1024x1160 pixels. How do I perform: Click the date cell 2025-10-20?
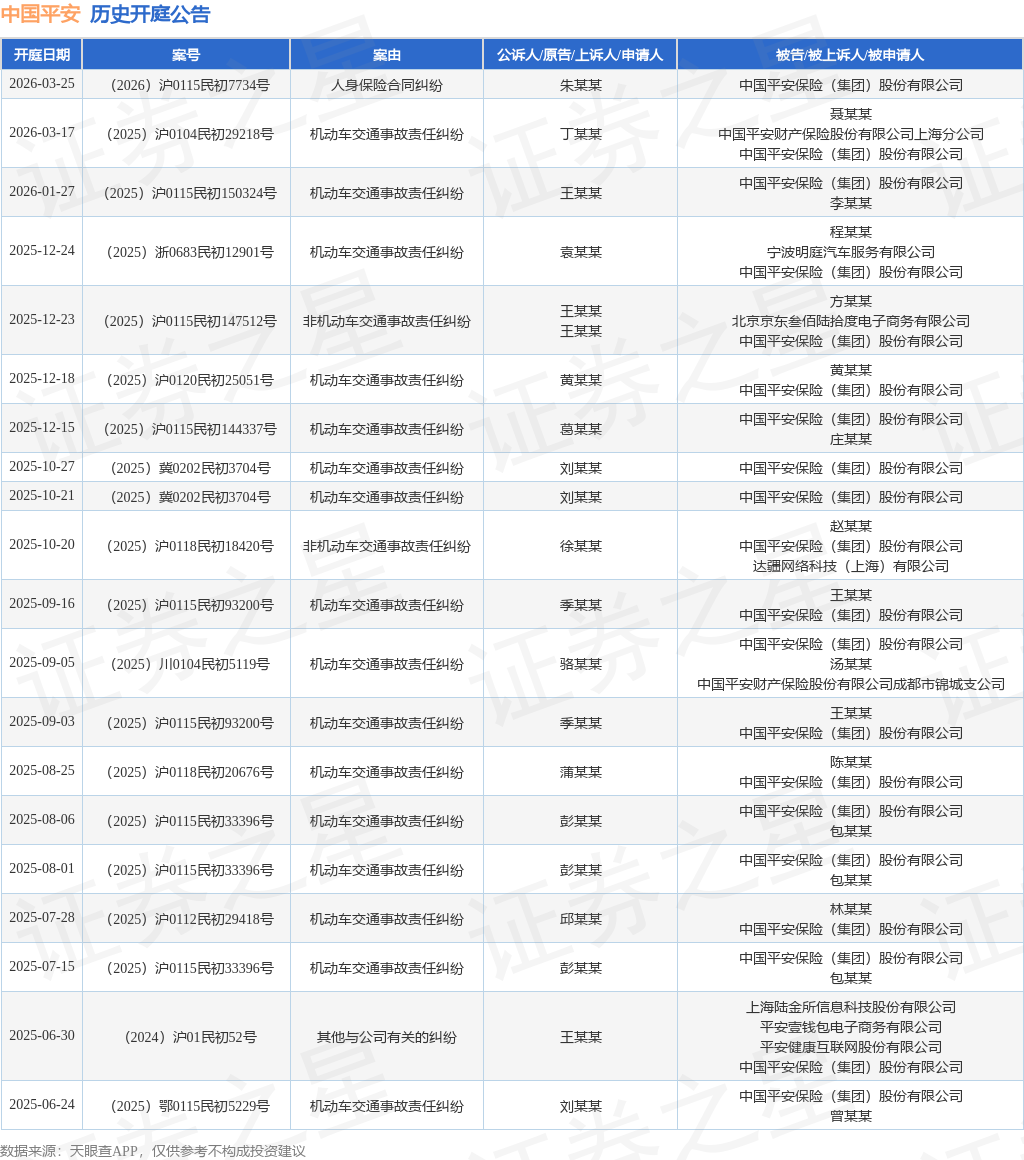pyautogui.click(x=41, y=544)
